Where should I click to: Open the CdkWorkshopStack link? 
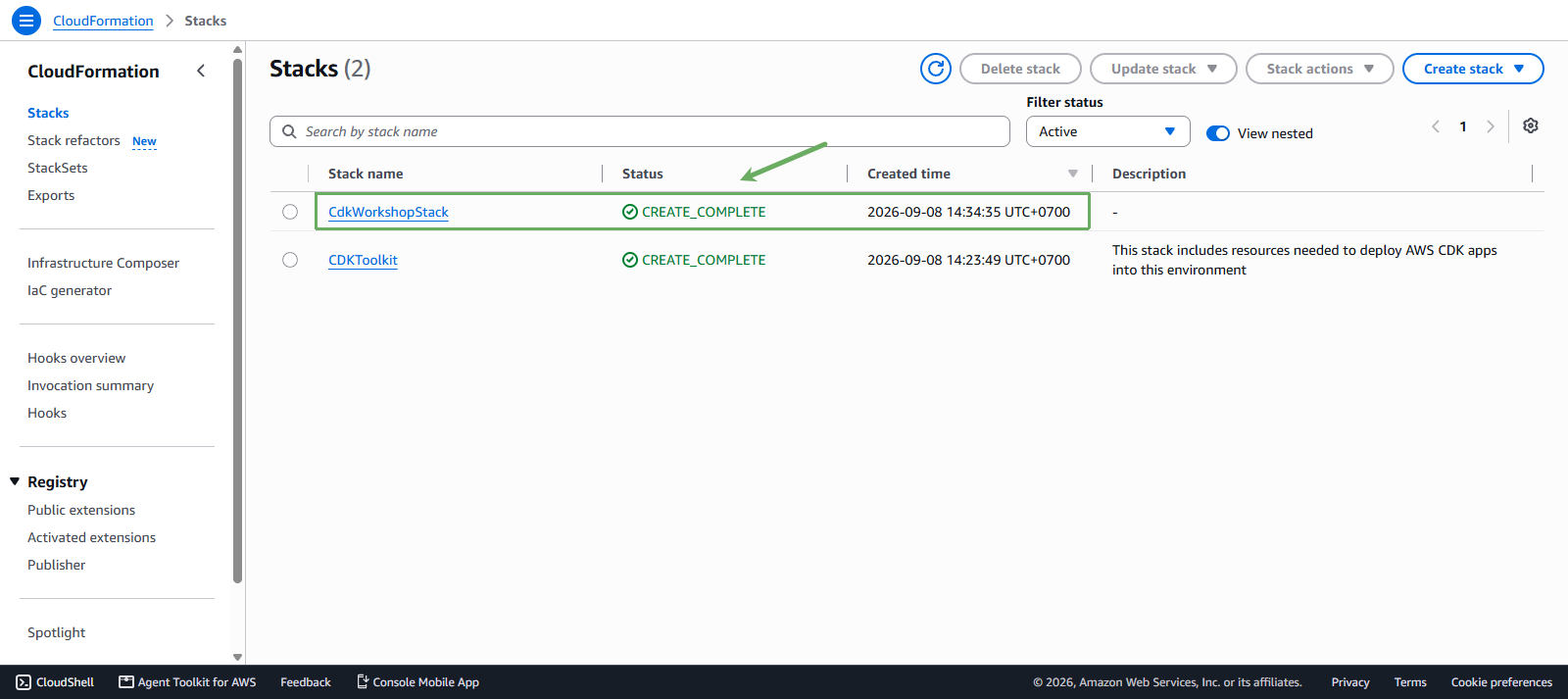(388, 212)
